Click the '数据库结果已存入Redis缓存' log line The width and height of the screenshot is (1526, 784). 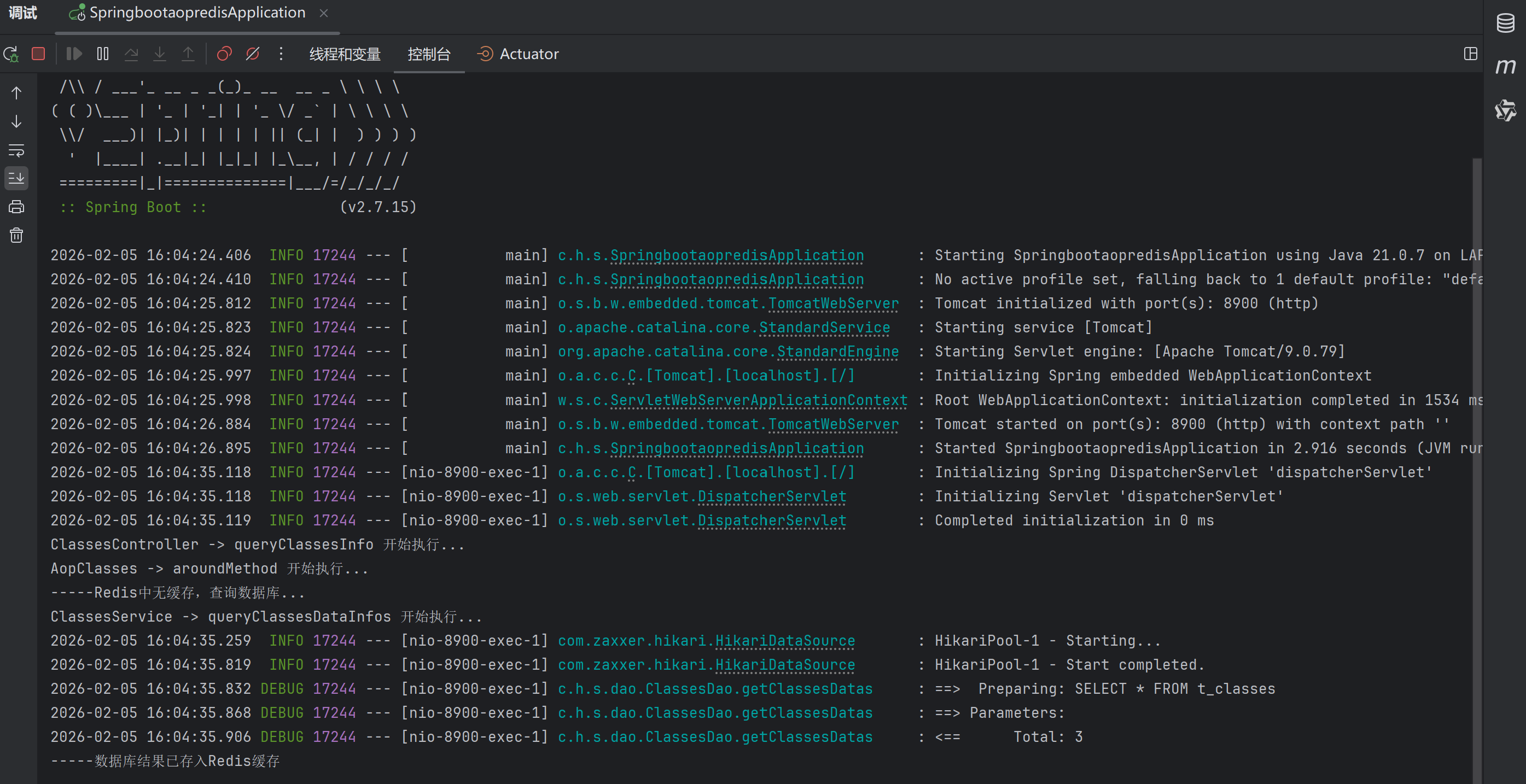165,761
